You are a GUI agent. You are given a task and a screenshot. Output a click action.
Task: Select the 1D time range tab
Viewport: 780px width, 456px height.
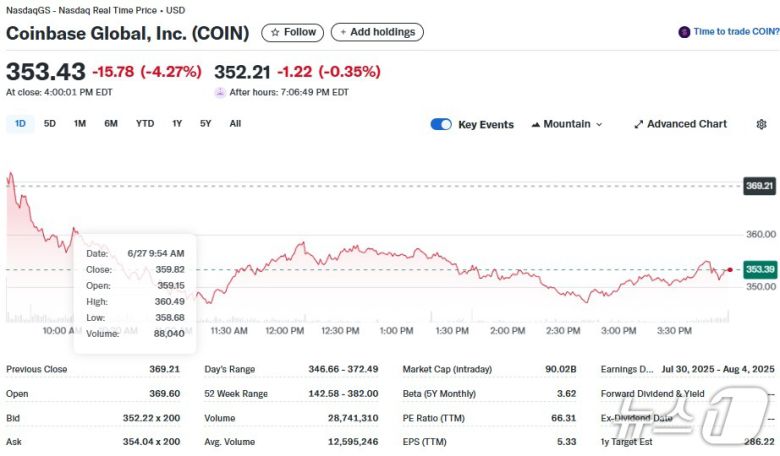click(x=20, y=124)
